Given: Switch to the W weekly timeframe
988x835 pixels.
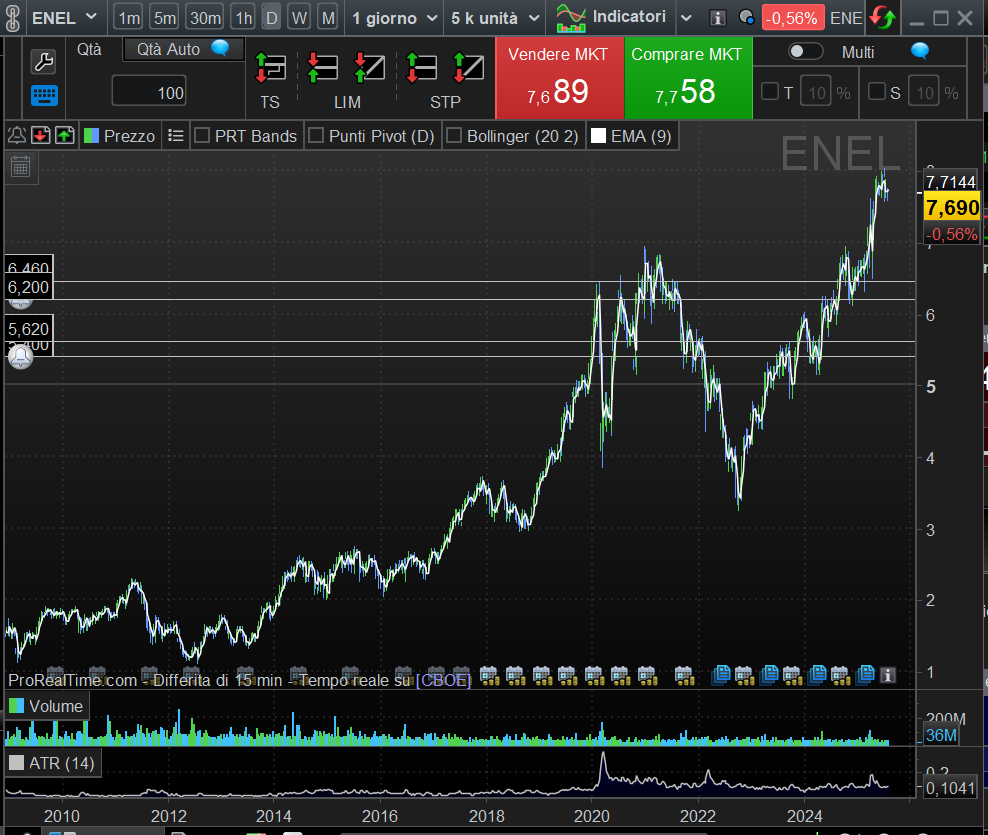Looking at the screenshot, I should pyautogui.click(x=299, y=18).
